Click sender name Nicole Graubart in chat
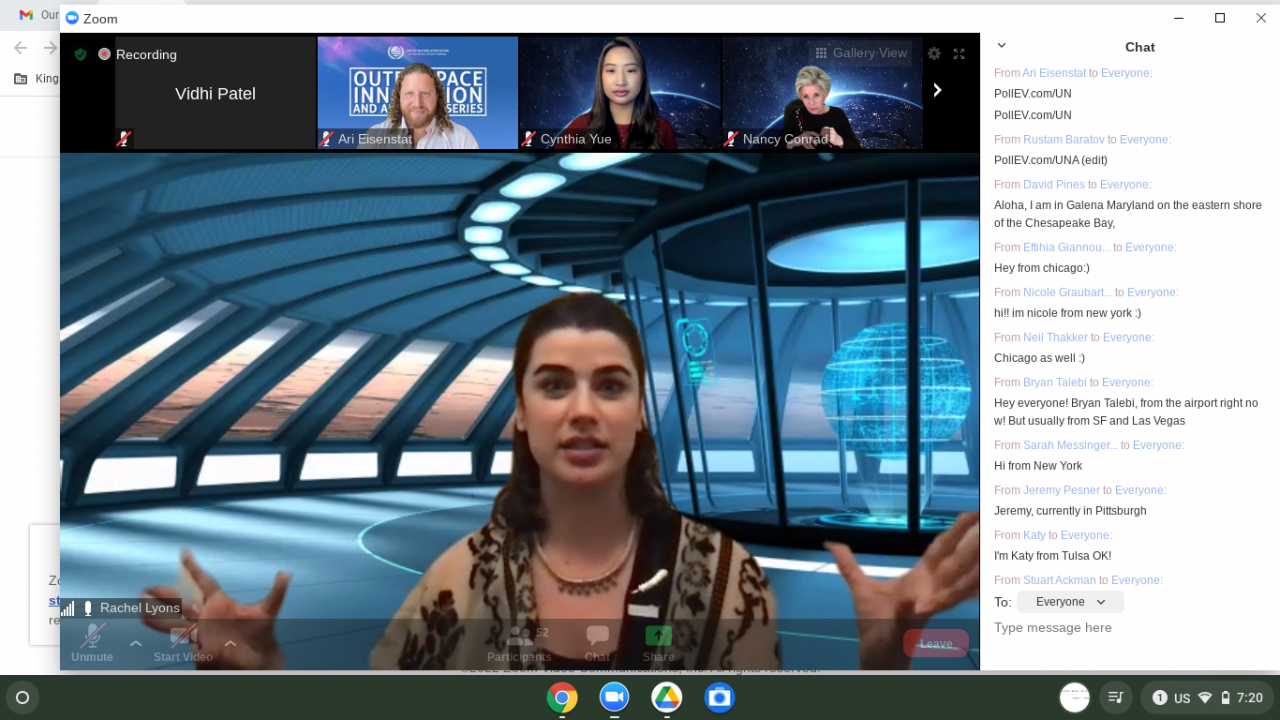The height and width of the screenshot is (720, 1280). tap(1067, 293)
